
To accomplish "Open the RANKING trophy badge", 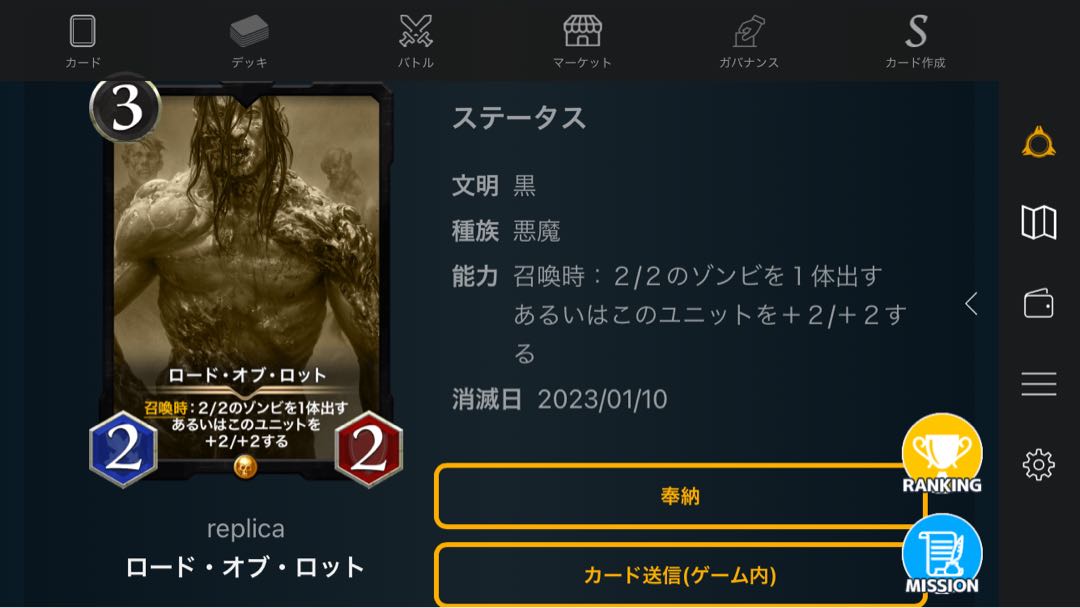I will pos(942,454).
